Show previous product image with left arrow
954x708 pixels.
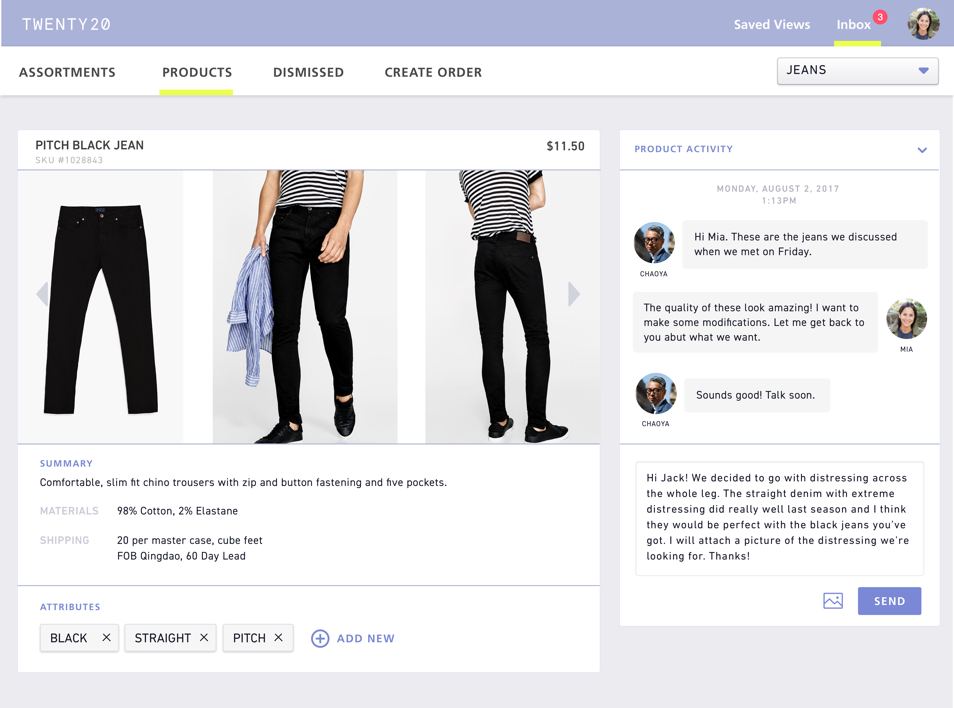point(42,294)
